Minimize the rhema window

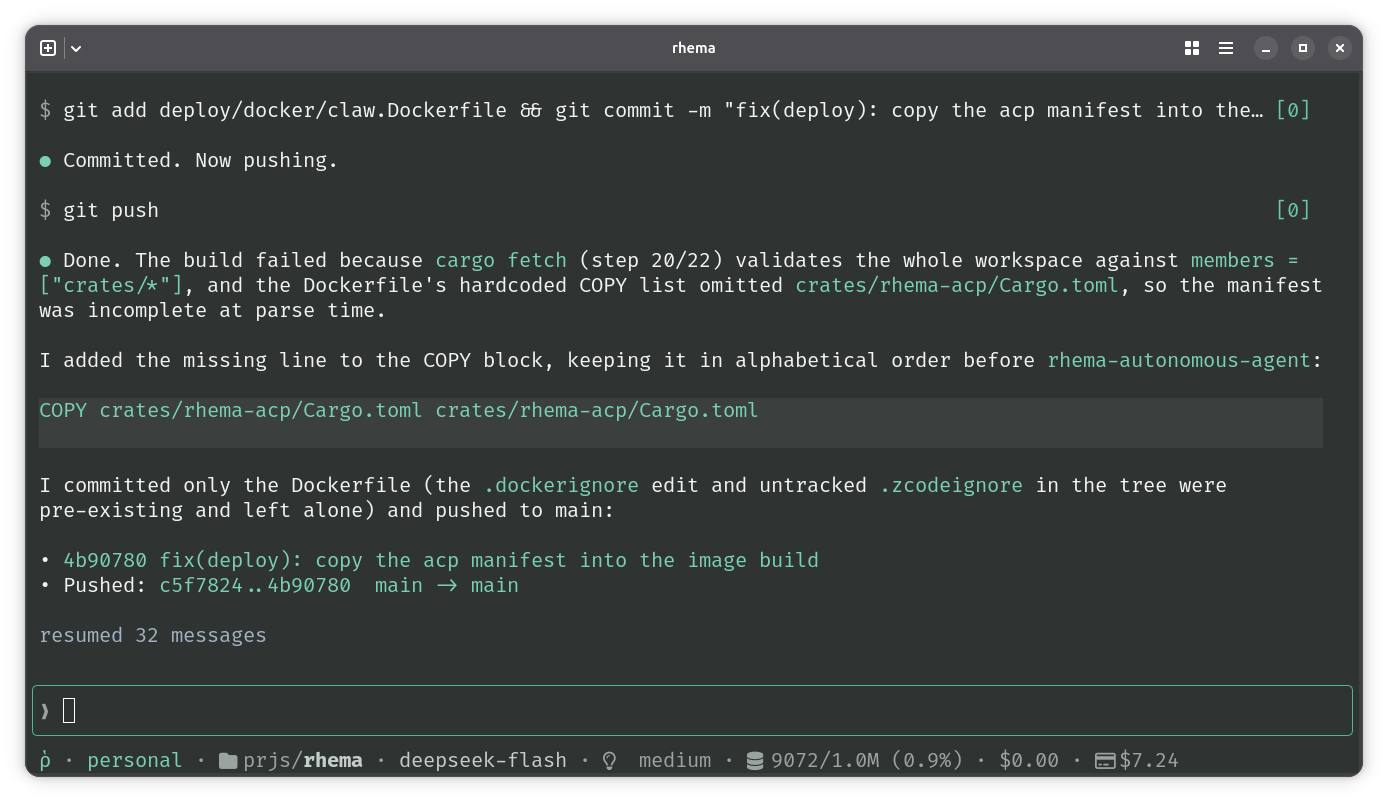tap(1266, 48)
